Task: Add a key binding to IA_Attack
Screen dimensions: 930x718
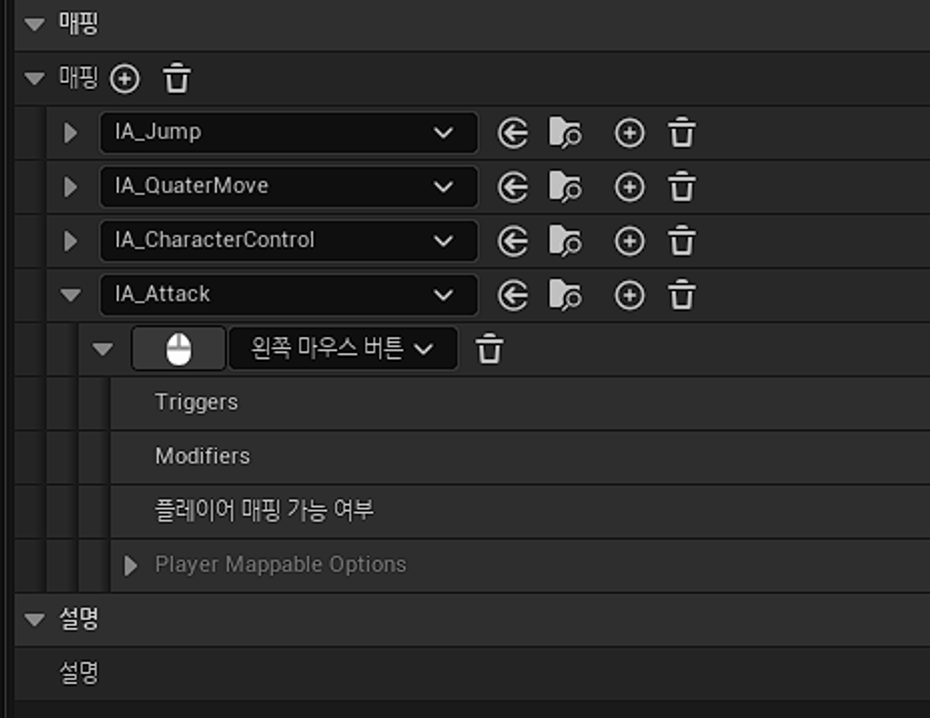Action: [x=629, y=295]
